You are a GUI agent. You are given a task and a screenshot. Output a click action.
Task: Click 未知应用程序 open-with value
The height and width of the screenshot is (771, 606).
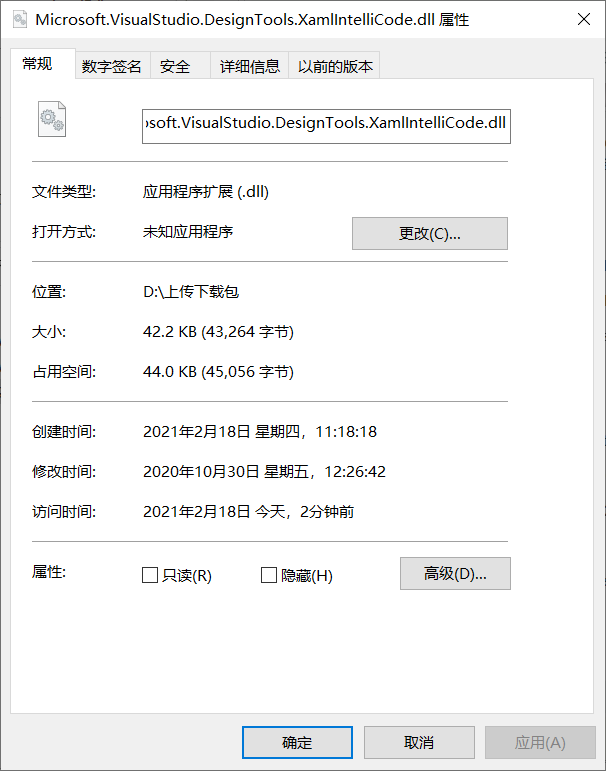[x=188, y=232]
